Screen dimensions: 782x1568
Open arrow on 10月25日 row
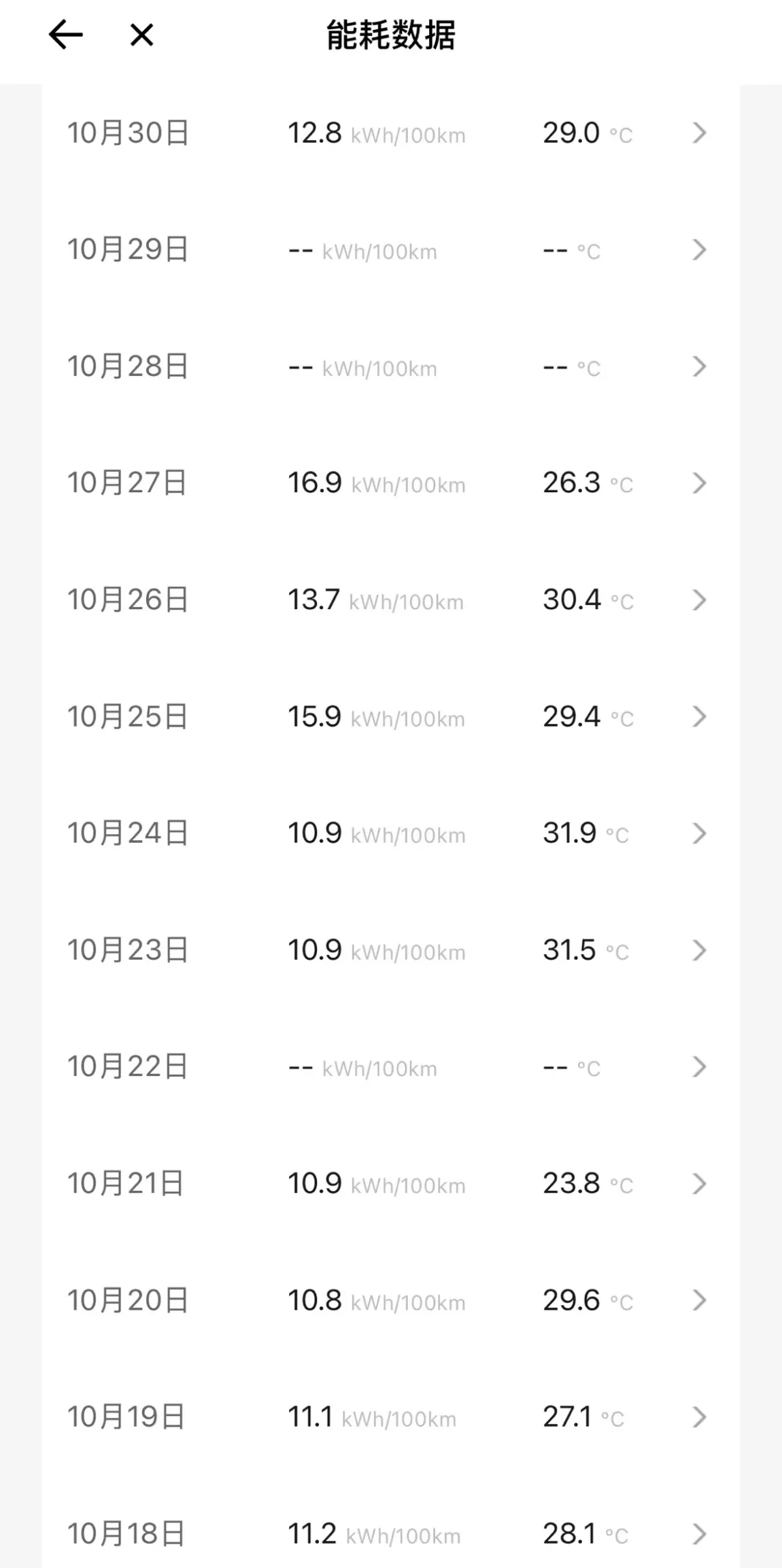[699, 716]
